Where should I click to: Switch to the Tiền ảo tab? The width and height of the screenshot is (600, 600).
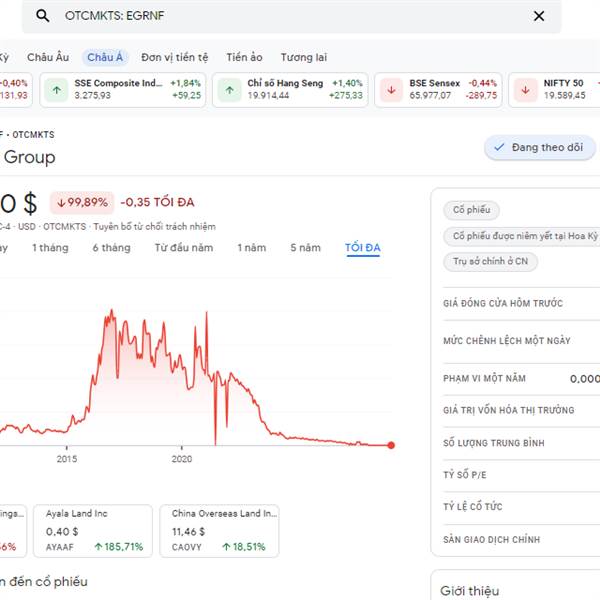(244, 57)
